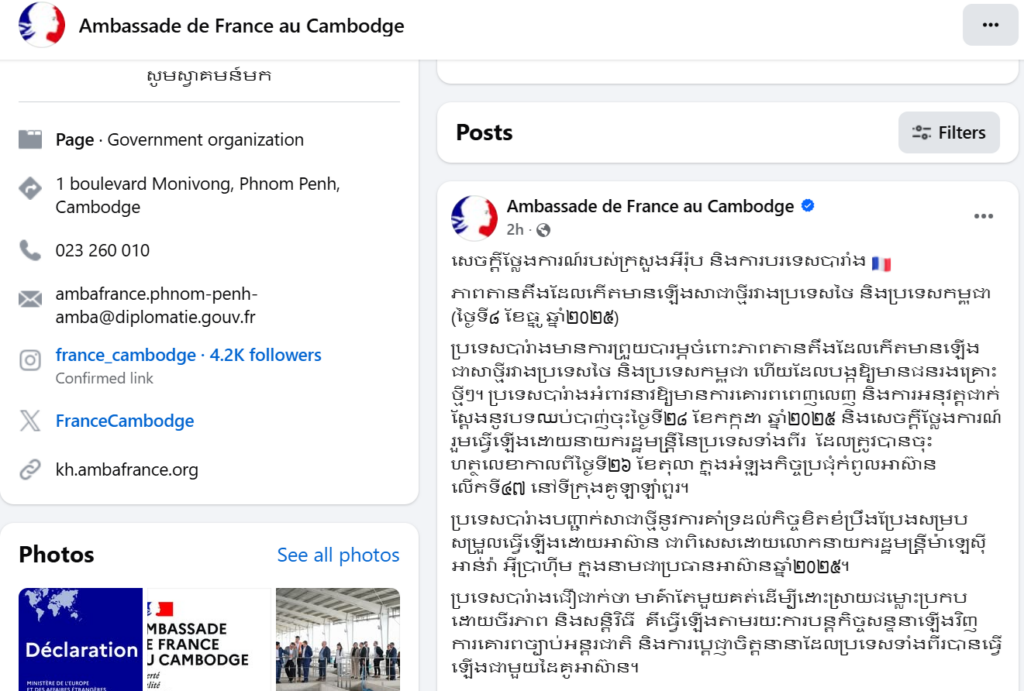Click the website link chain icon

(x=30, y=469)
